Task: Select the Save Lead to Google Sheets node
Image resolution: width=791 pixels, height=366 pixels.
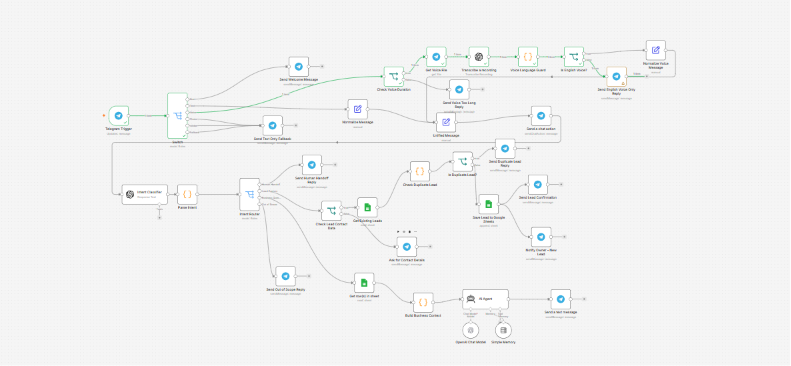Action: (488, 204)
